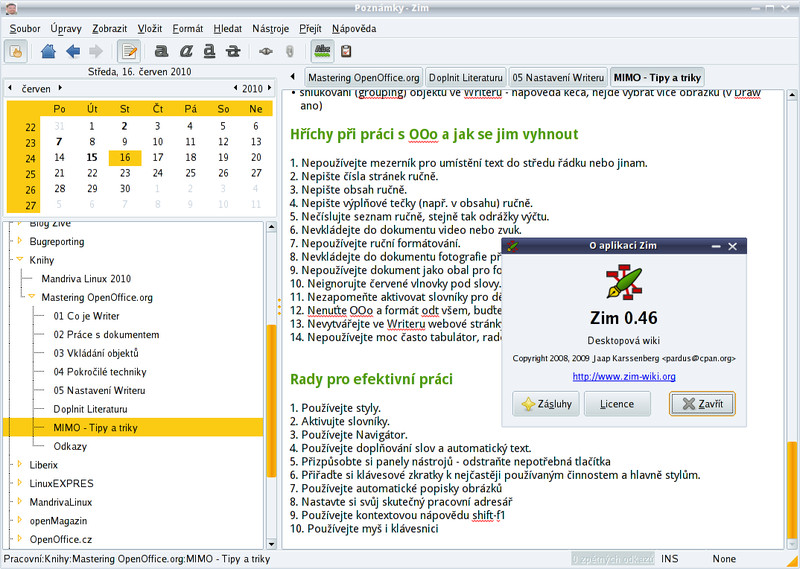
Task: Click the Zavřít button
Action: point(702,404)
